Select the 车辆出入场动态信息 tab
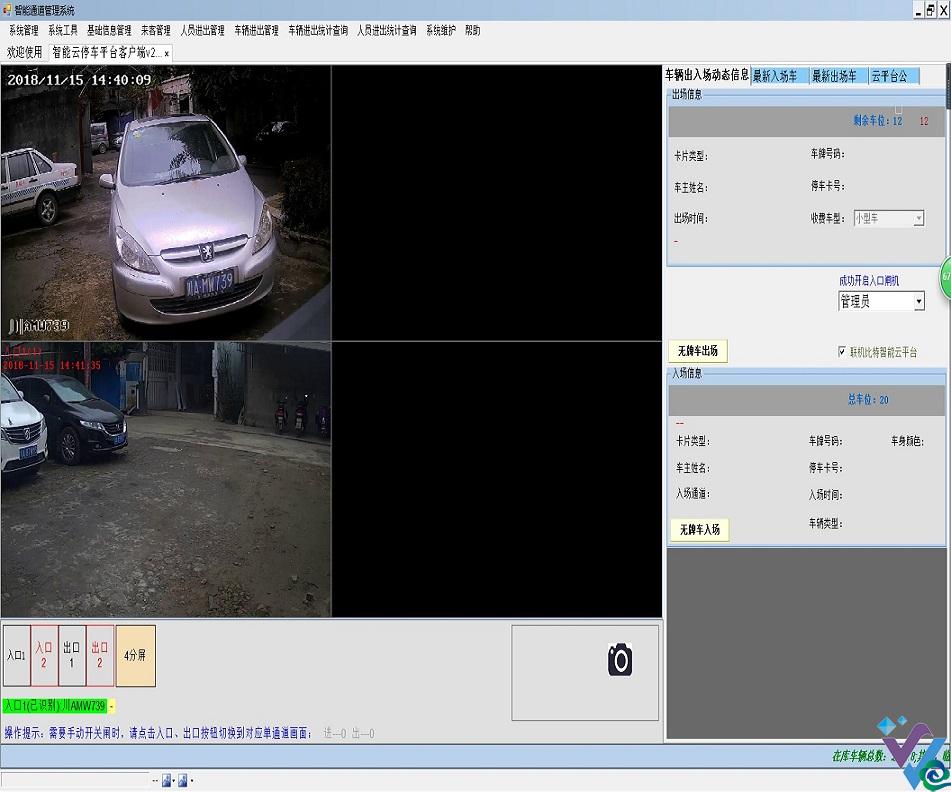Screen dimensions: 951x792 707,75
